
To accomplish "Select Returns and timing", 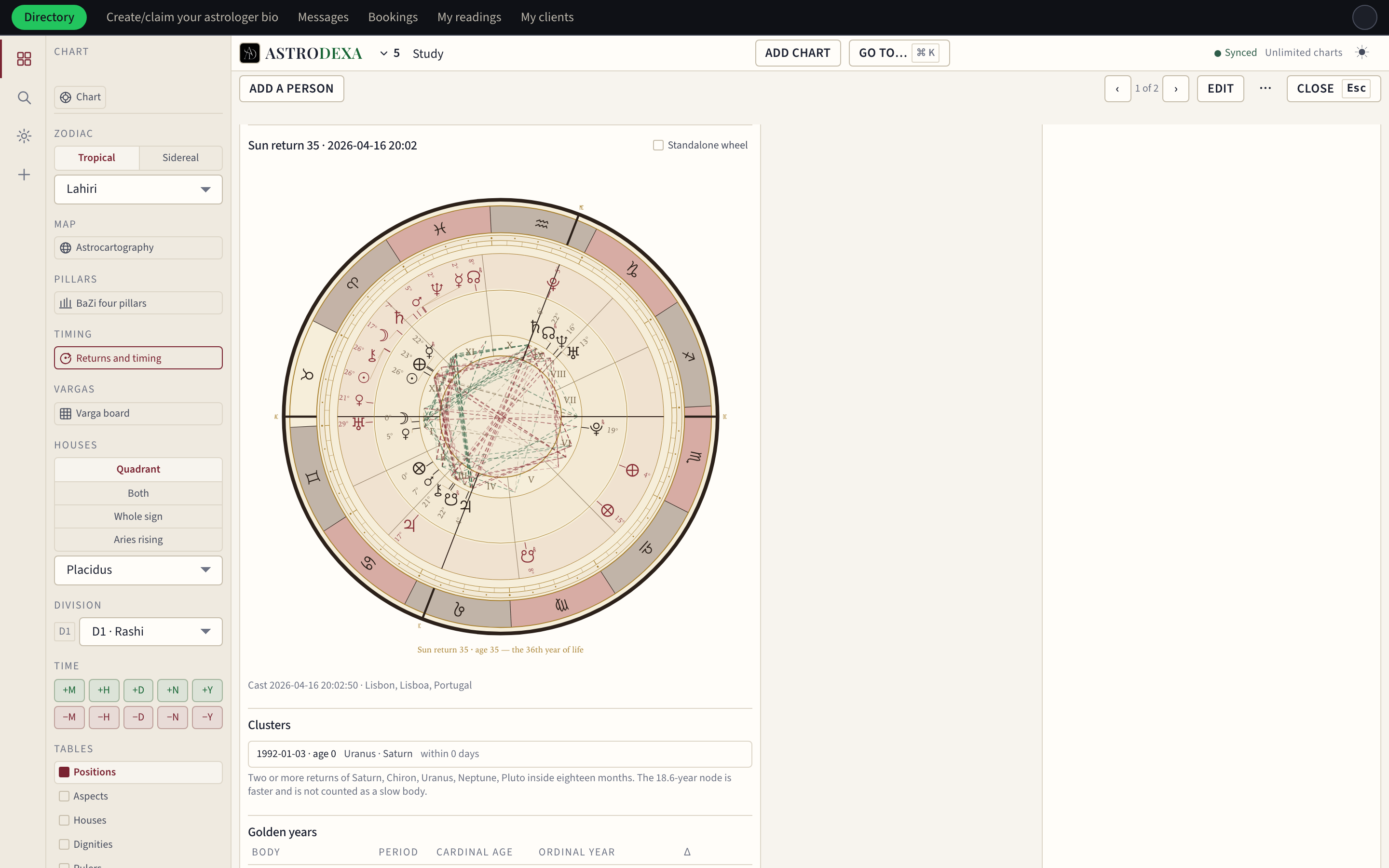I will (138, 358).
